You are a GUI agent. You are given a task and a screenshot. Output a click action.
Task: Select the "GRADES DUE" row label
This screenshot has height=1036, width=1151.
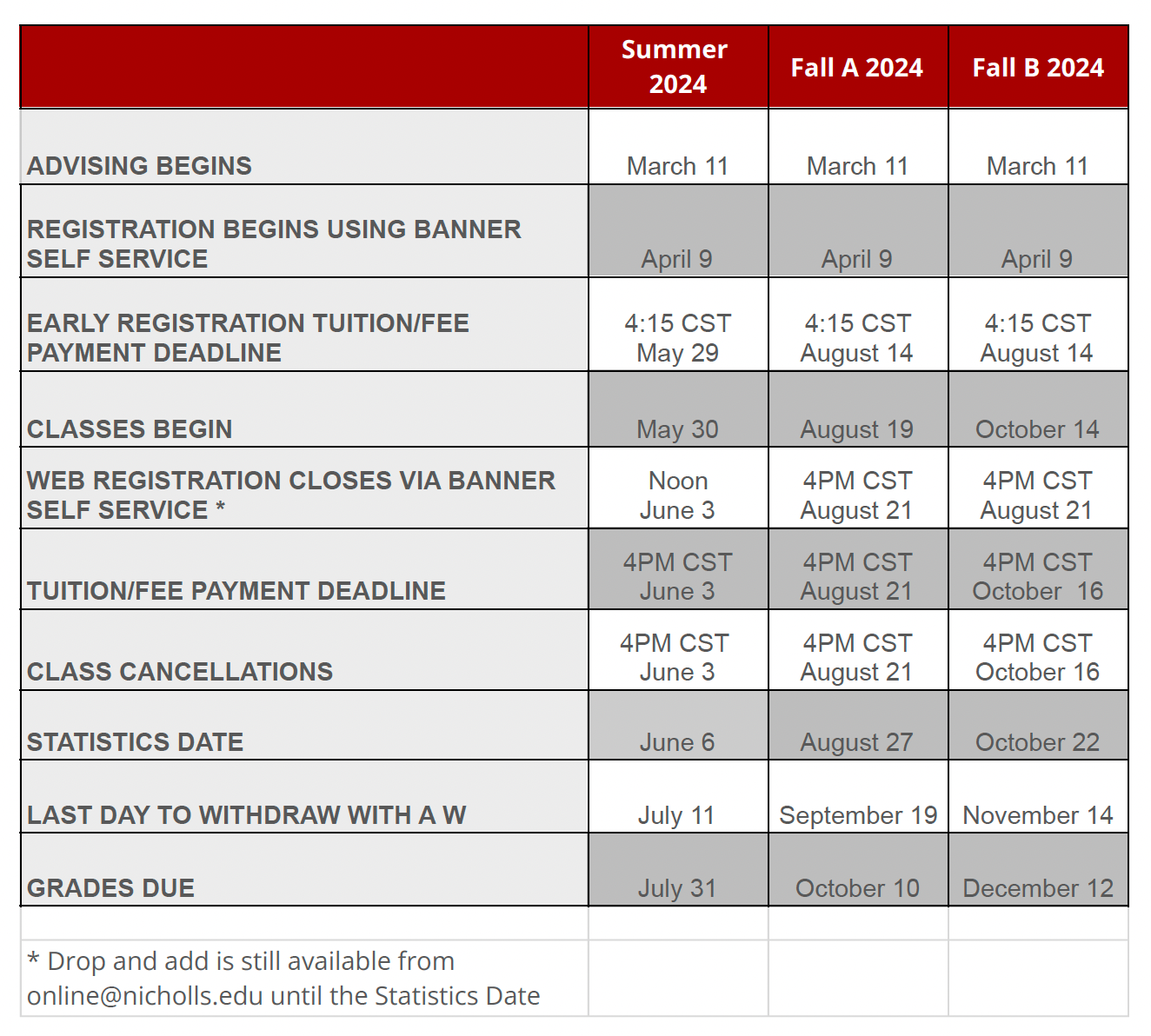tap(110, 888)
